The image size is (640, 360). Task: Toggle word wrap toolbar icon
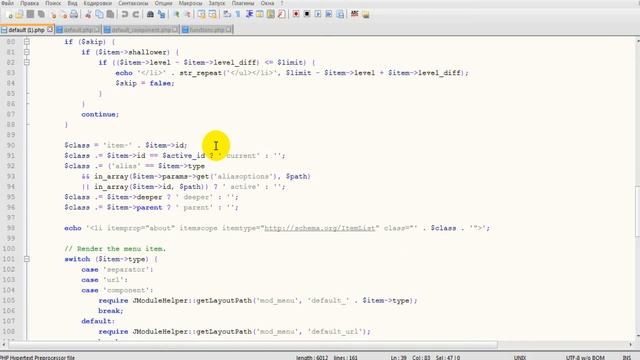pyautogui.click(x=227, y=15)
